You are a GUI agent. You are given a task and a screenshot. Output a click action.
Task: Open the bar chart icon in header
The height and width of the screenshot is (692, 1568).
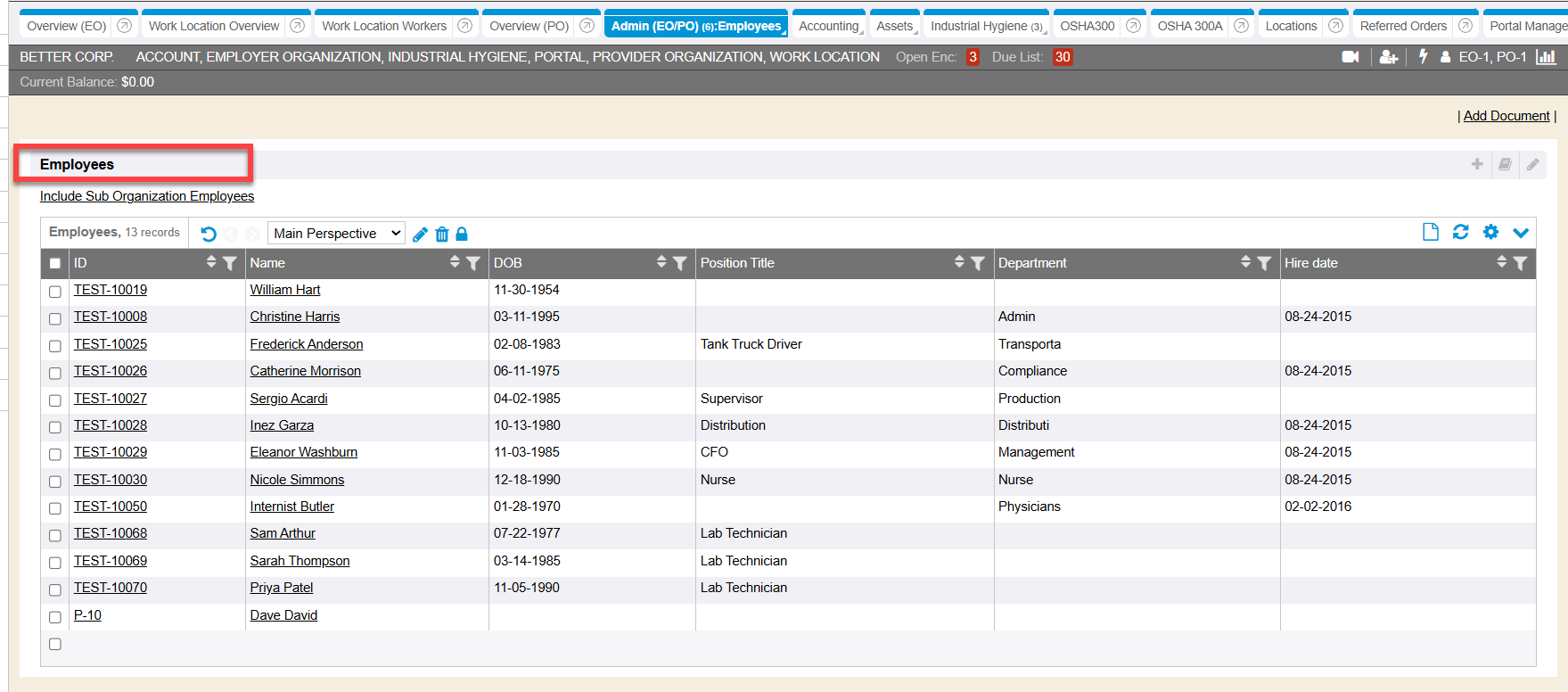coord(1546,57)
